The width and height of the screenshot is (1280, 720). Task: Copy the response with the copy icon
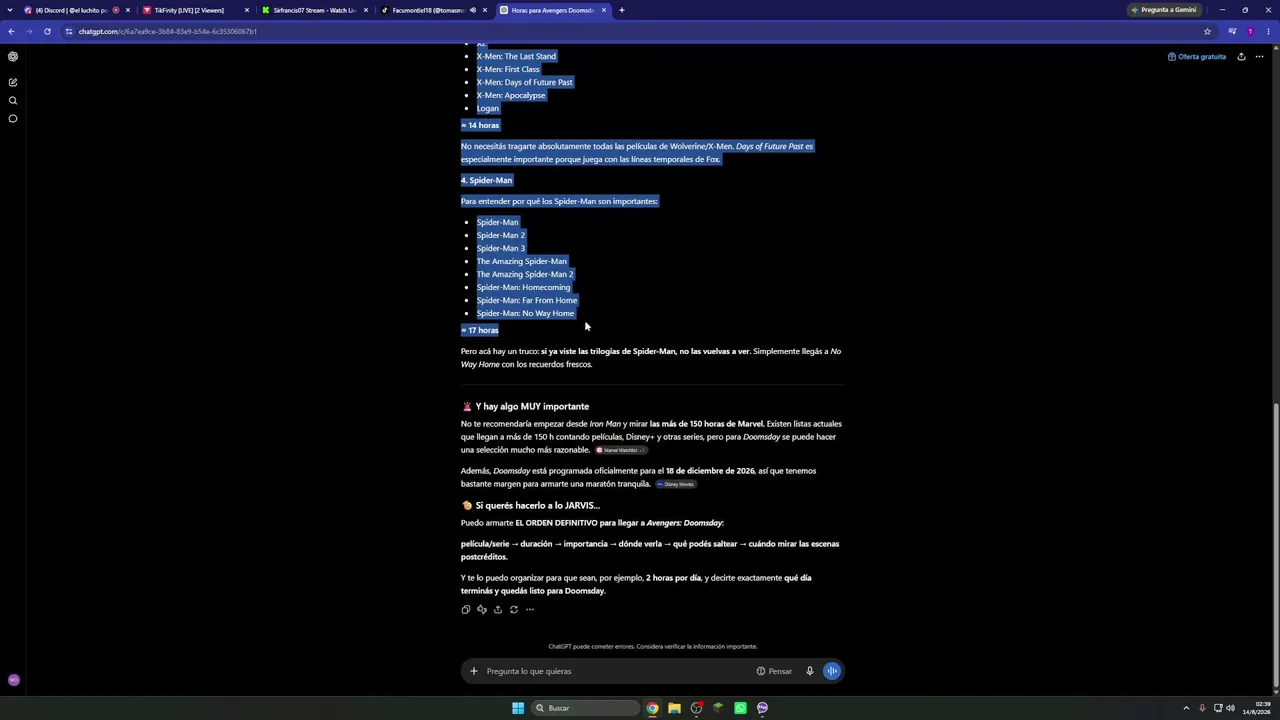pyautogui.click(x=465, y=609)
